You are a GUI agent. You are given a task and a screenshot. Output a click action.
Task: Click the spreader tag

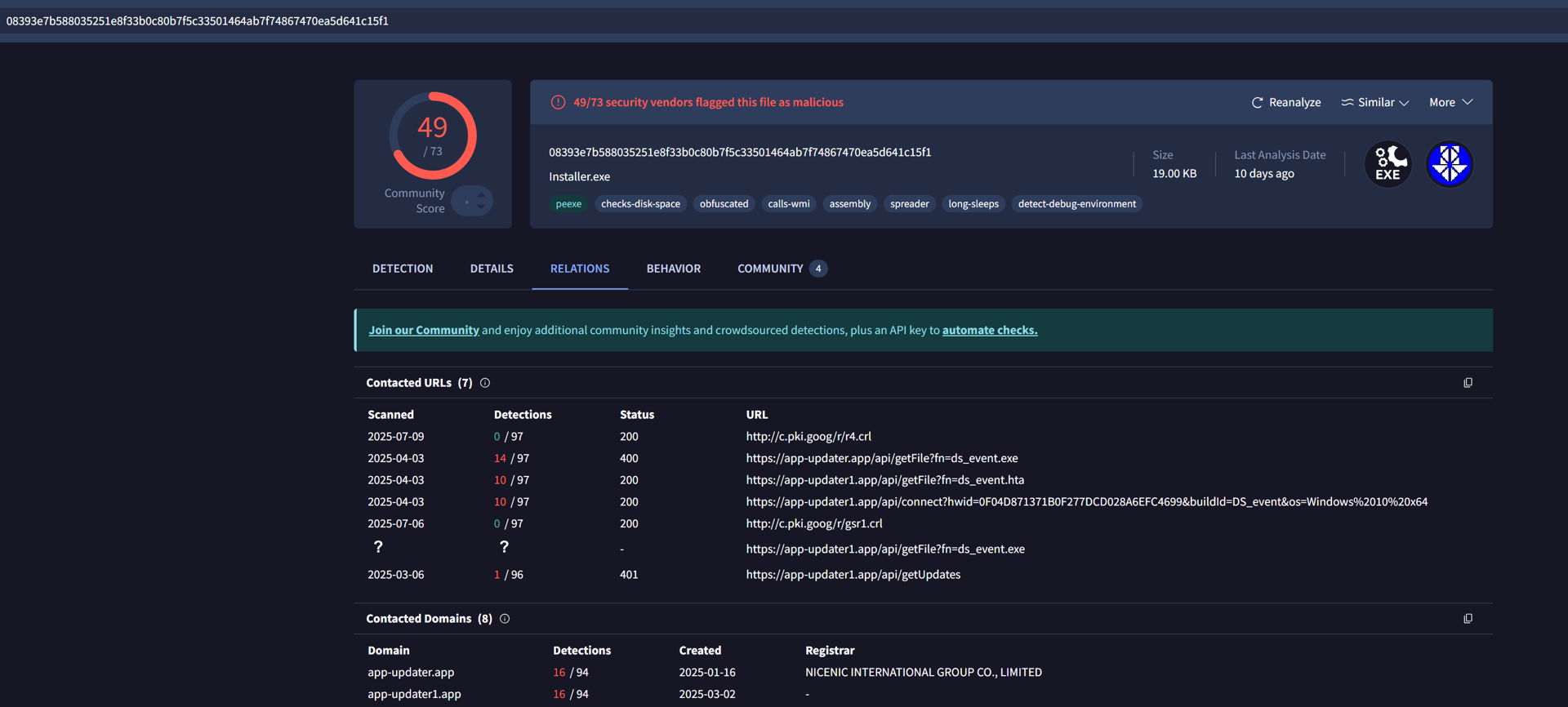coord(910,204)
